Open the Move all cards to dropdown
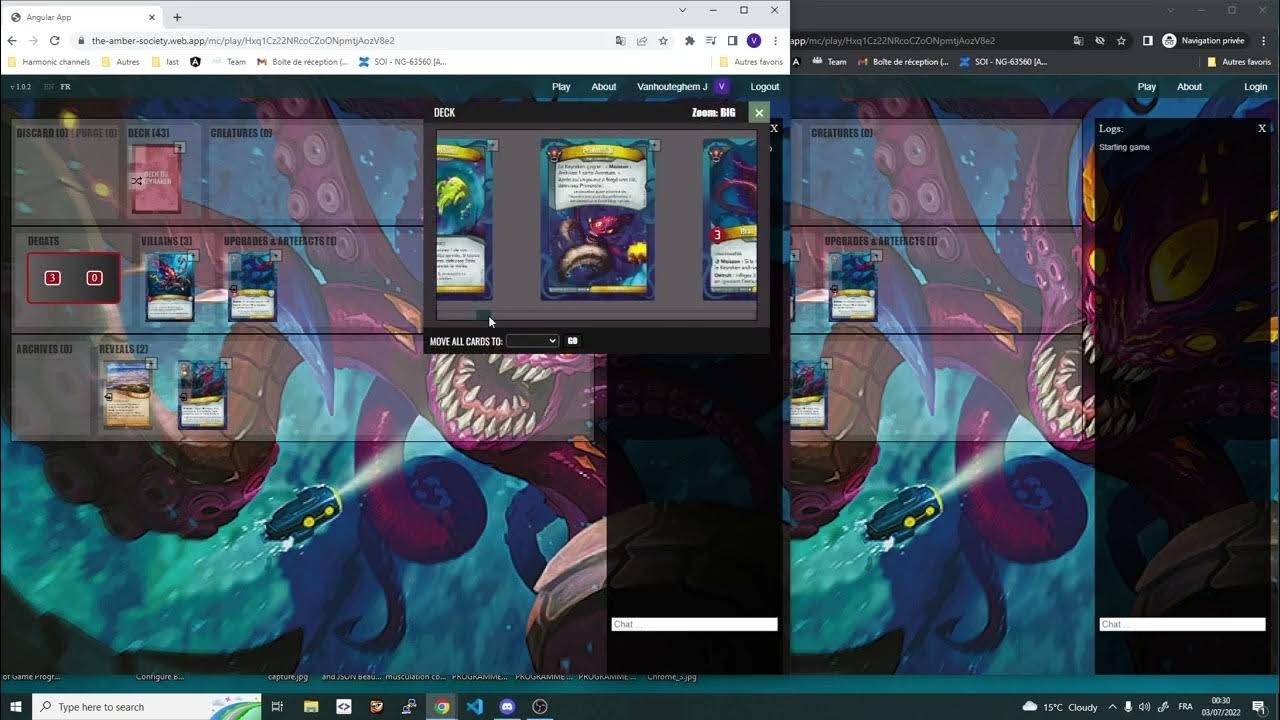1280x720 pixels. tap(532, 341)
